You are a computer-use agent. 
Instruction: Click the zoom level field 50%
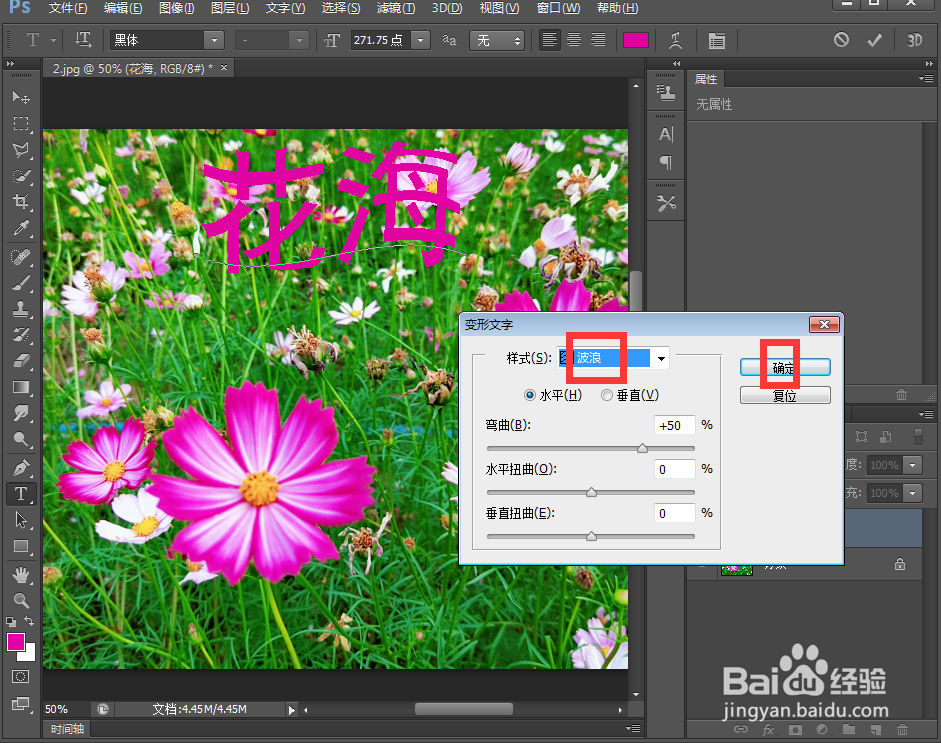66,709
